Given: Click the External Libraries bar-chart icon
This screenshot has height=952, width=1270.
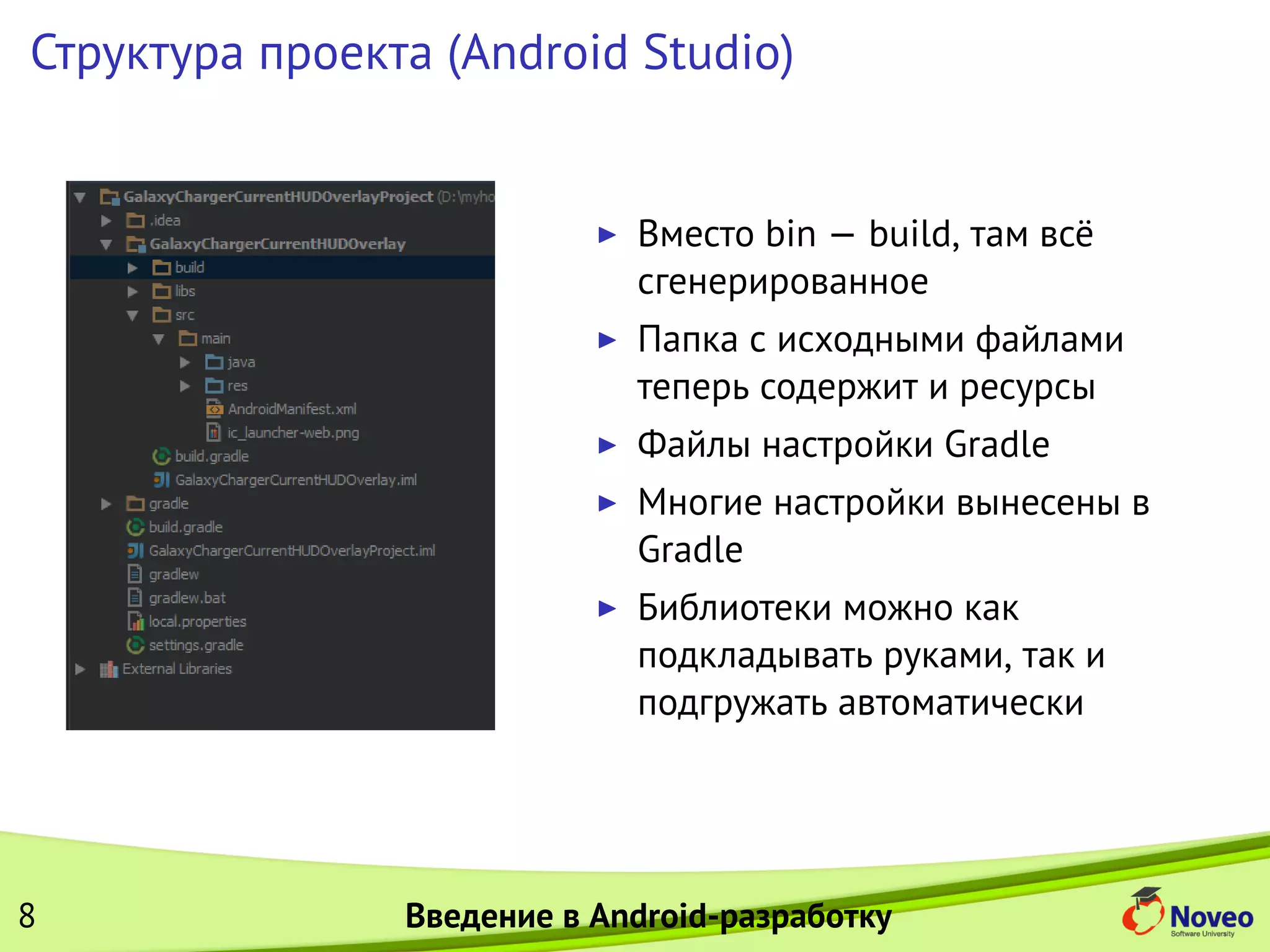Looking at the screenshot, I should pos(109,669).
